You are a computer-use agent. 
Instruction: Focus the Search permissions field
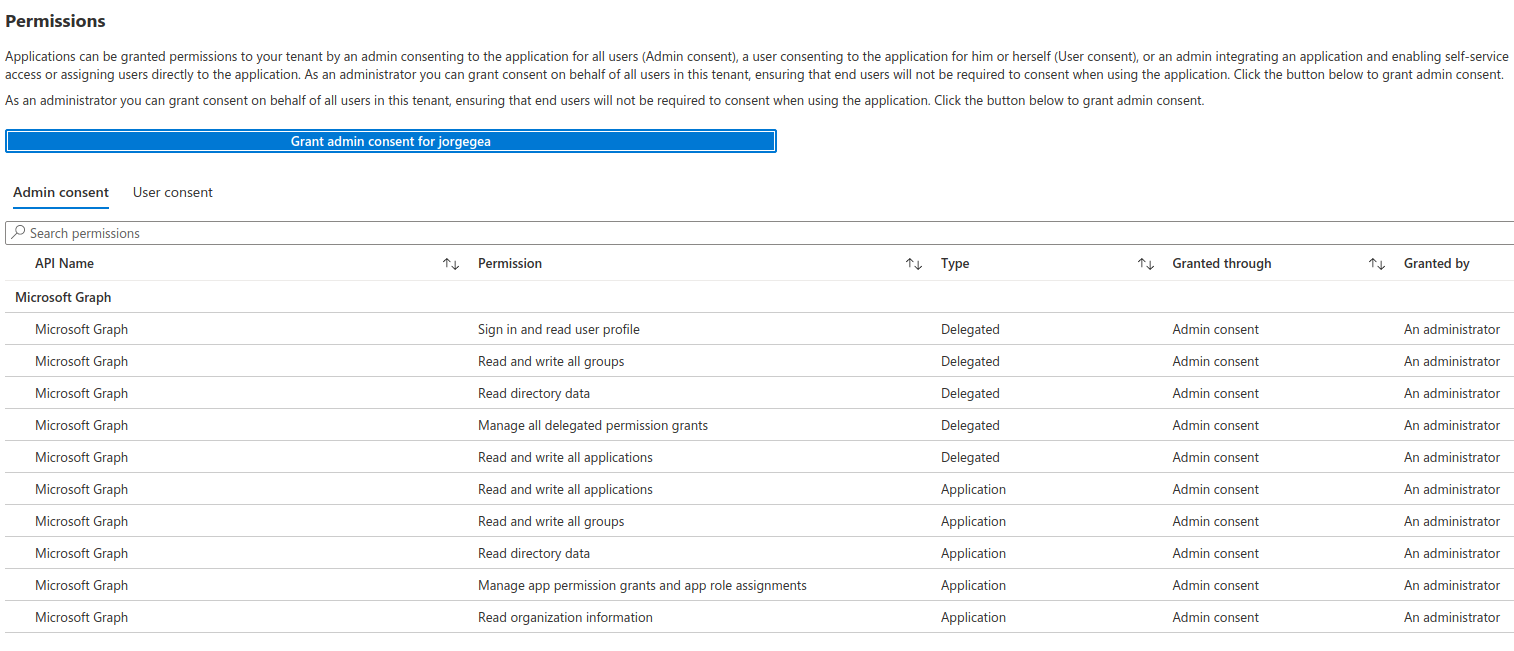pos(760,233)
